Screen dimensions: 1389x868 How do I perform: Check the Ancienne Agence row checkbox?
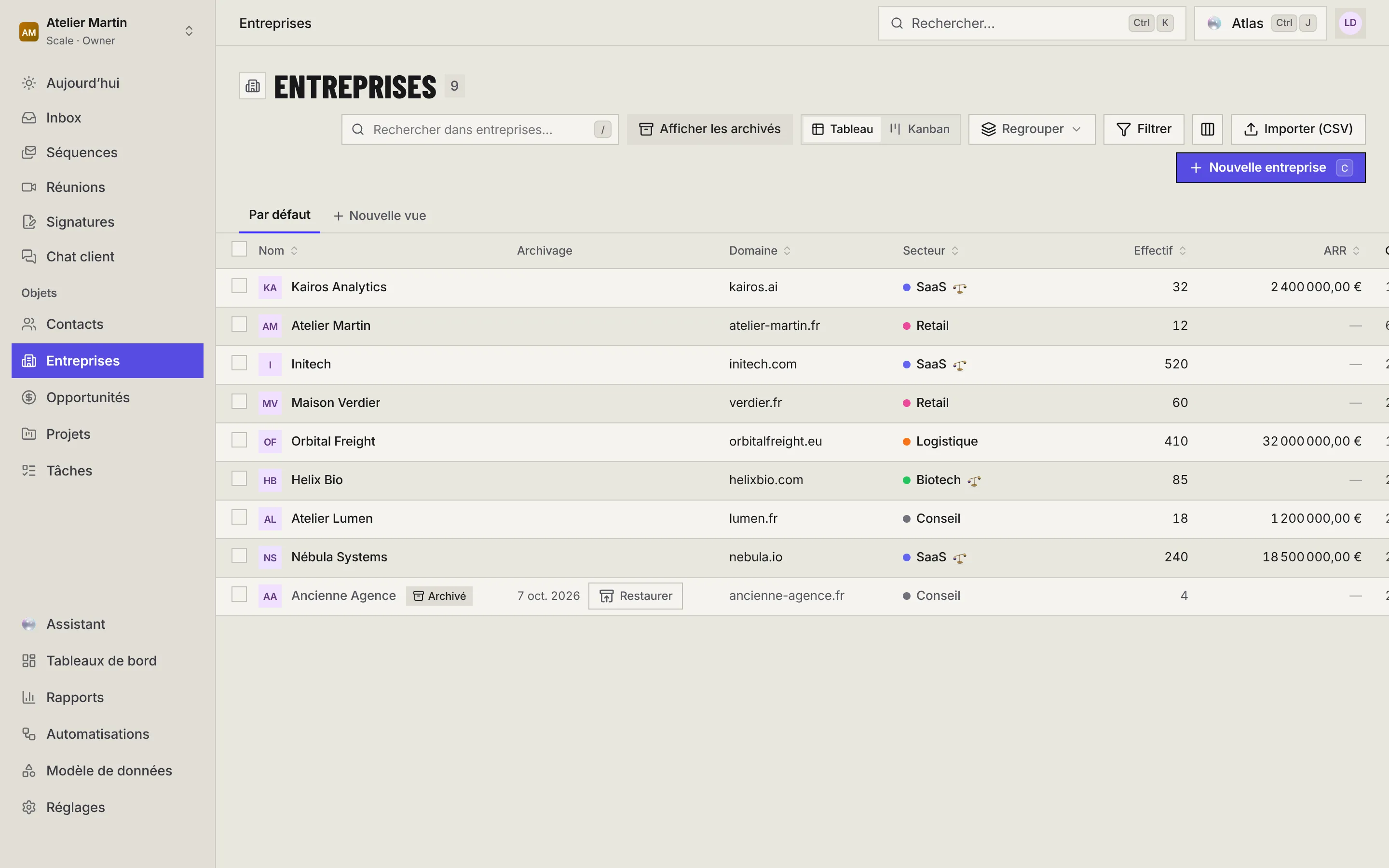click(239, 594)
